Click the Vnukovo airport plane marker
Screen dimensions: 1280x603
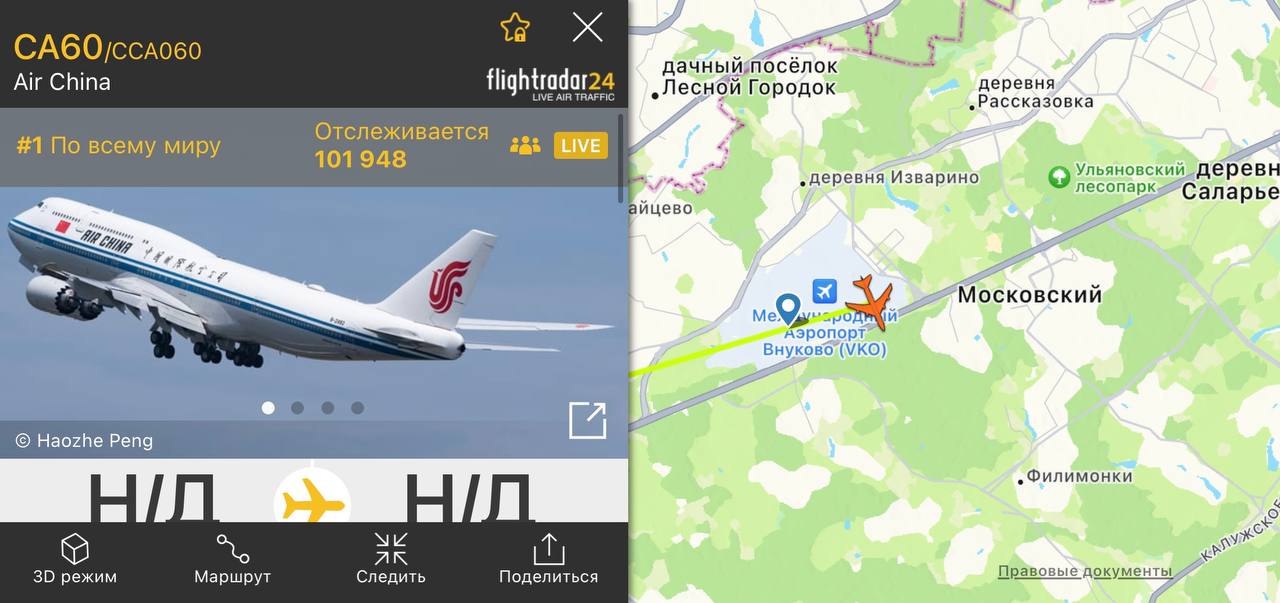[x=825, y=290]
